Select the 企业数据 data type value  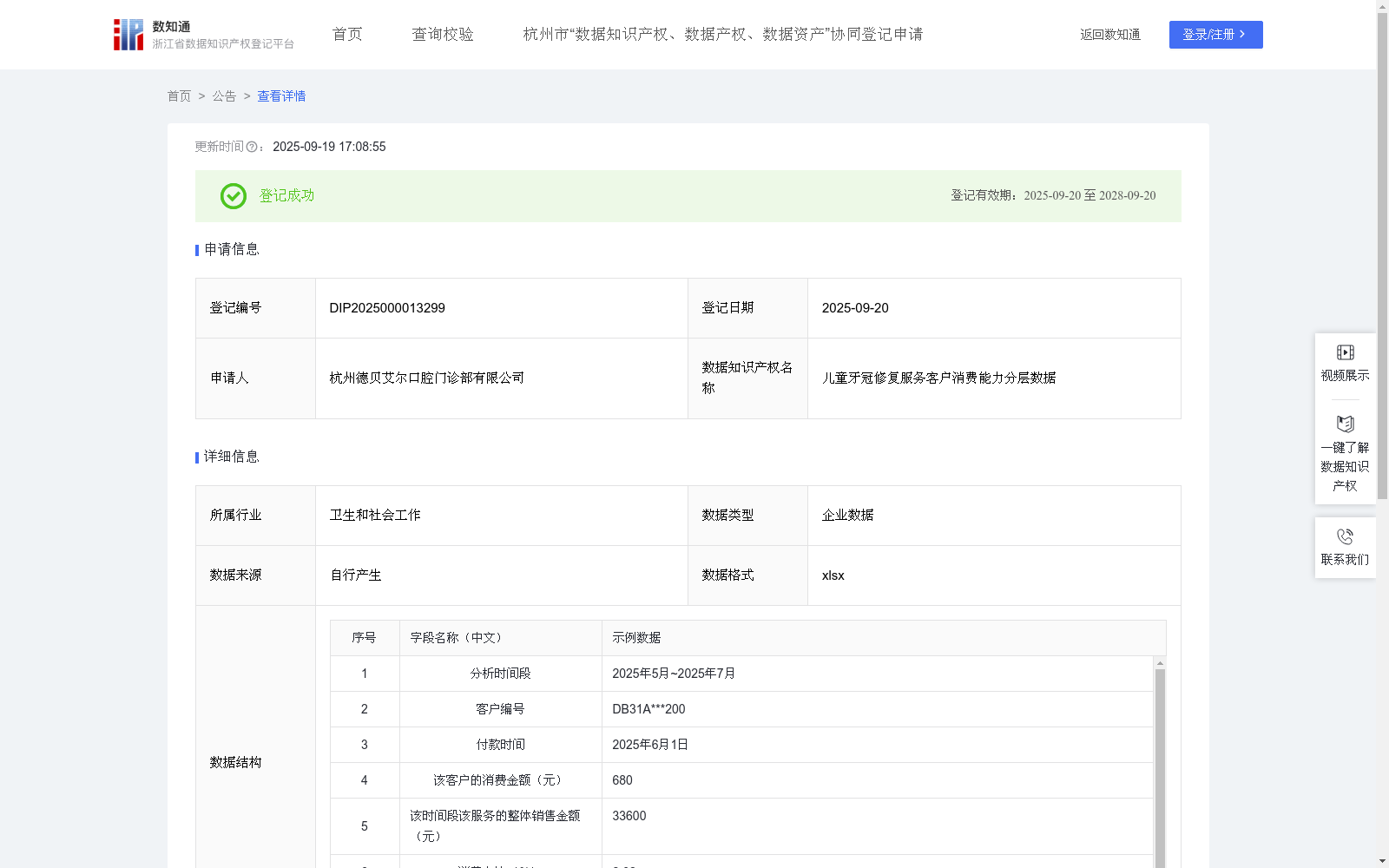[x=848, y=516]
